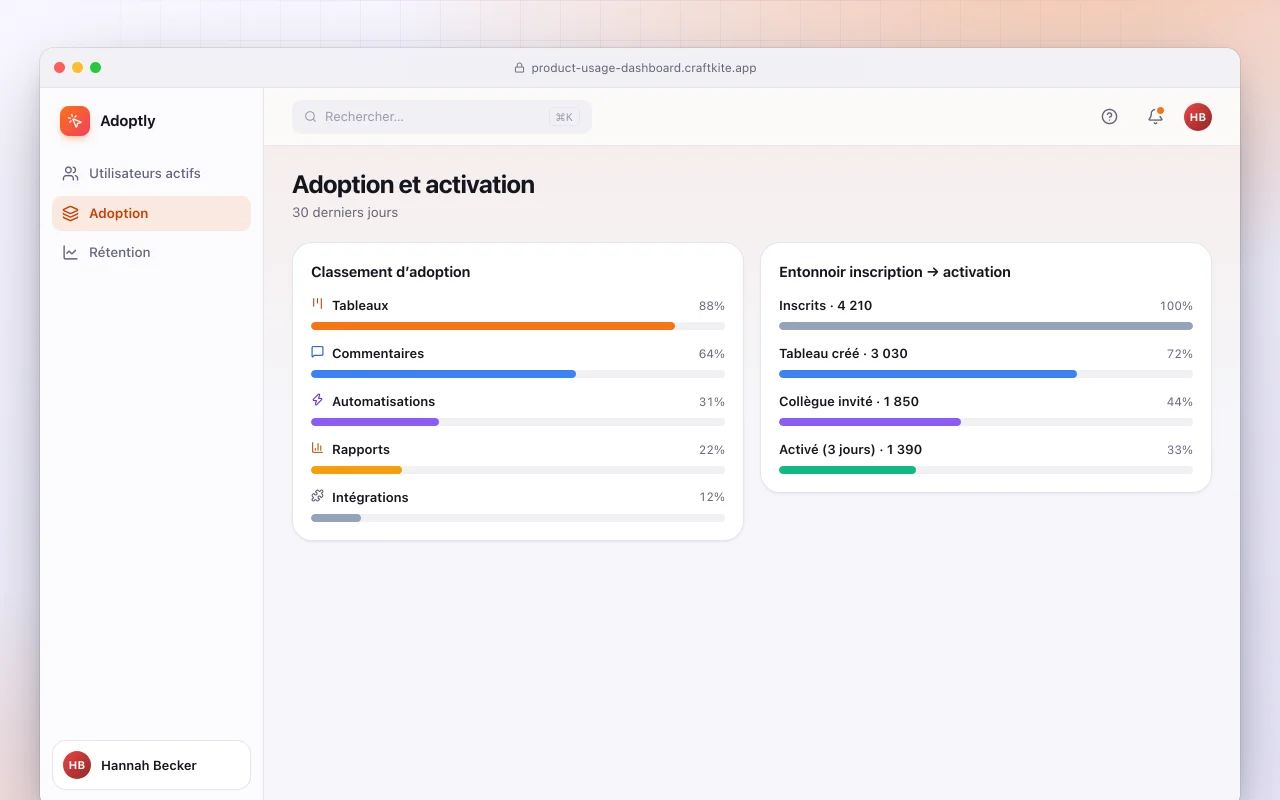Open Hannah Becker account card

click(x=151, y=765)
